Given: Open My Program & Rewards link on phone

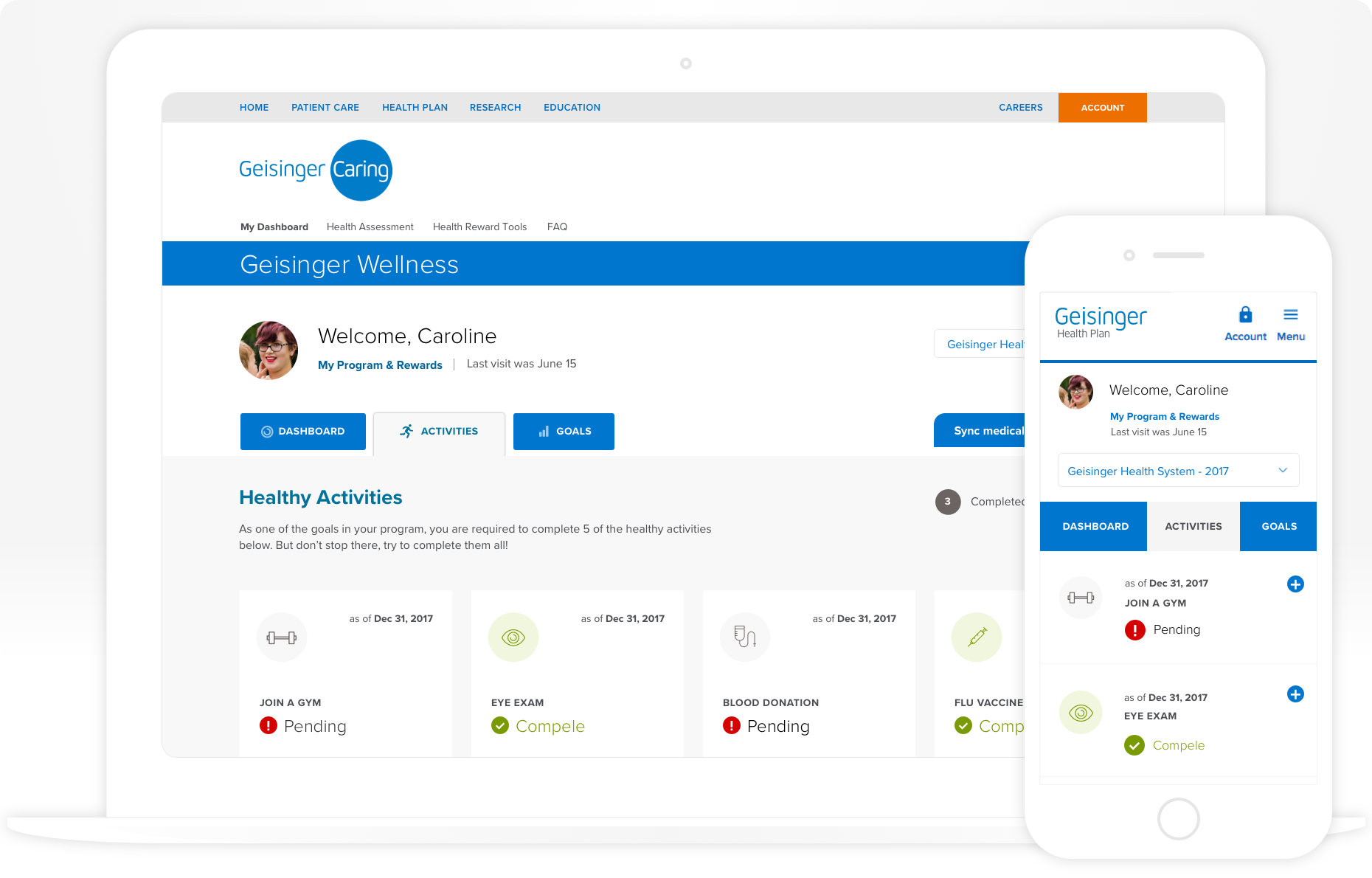Looking at the screenshot, I should point(1165,417).
